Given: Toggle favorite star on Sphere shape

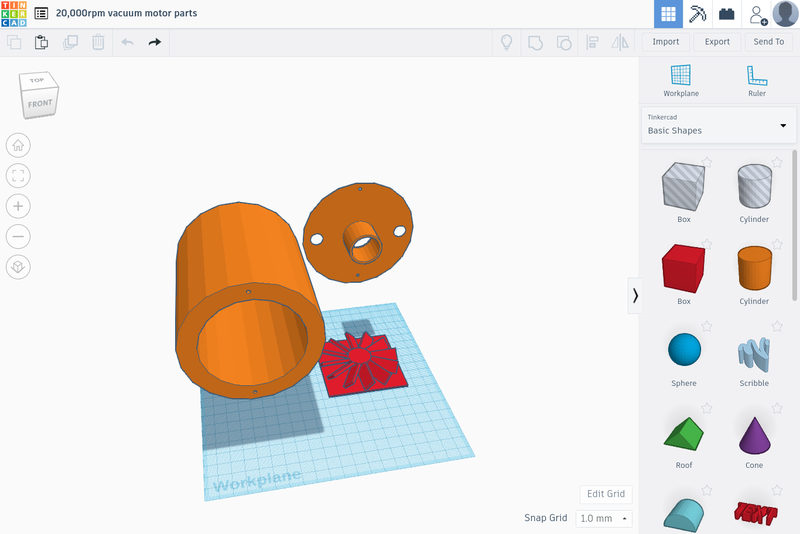Looking at the screenshot, I should 707,326.
